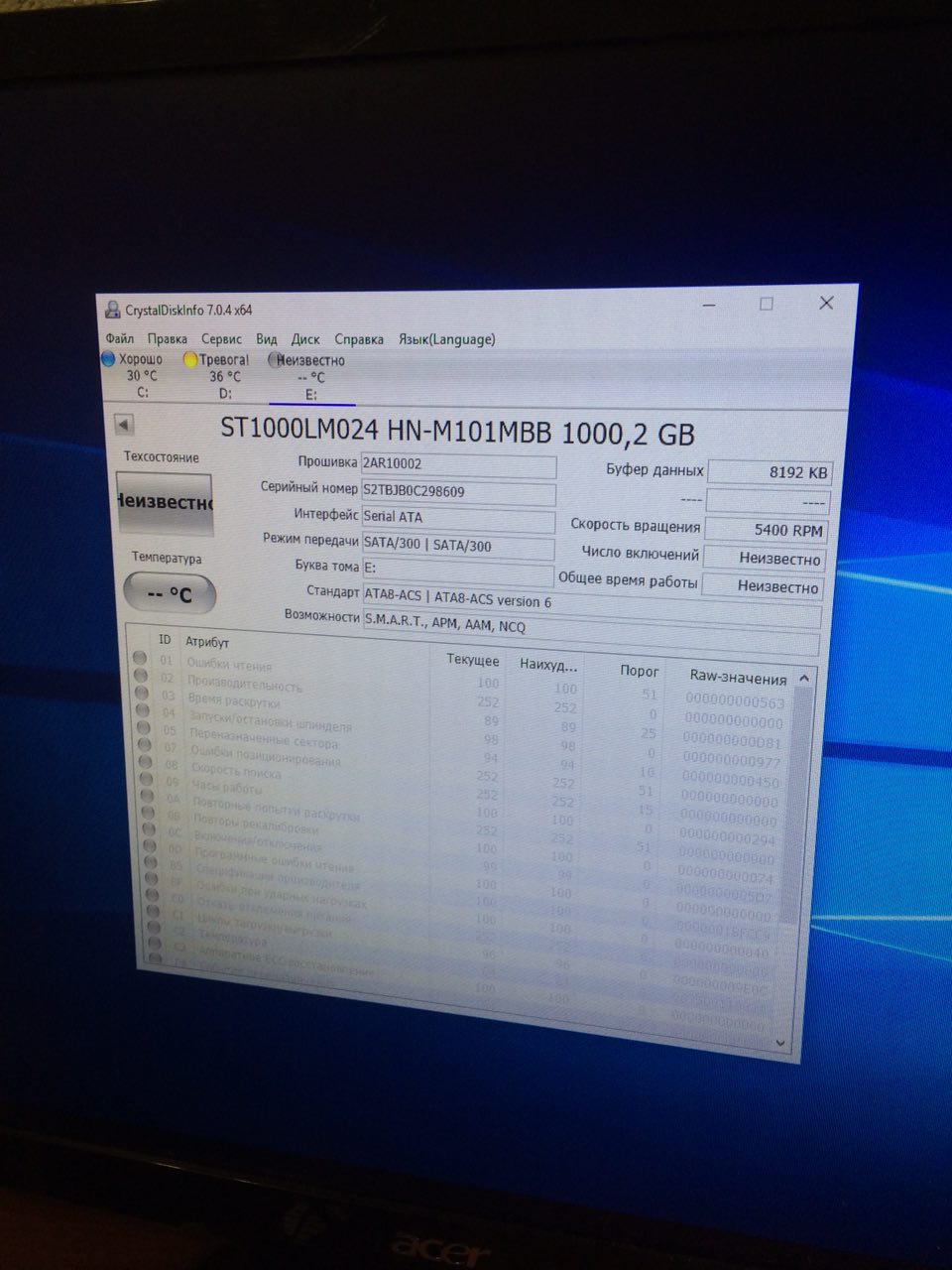This screenshot has height=1270, width=952.
Task: Select disk C: tab showing 30 °C
Action: [135, 375]
